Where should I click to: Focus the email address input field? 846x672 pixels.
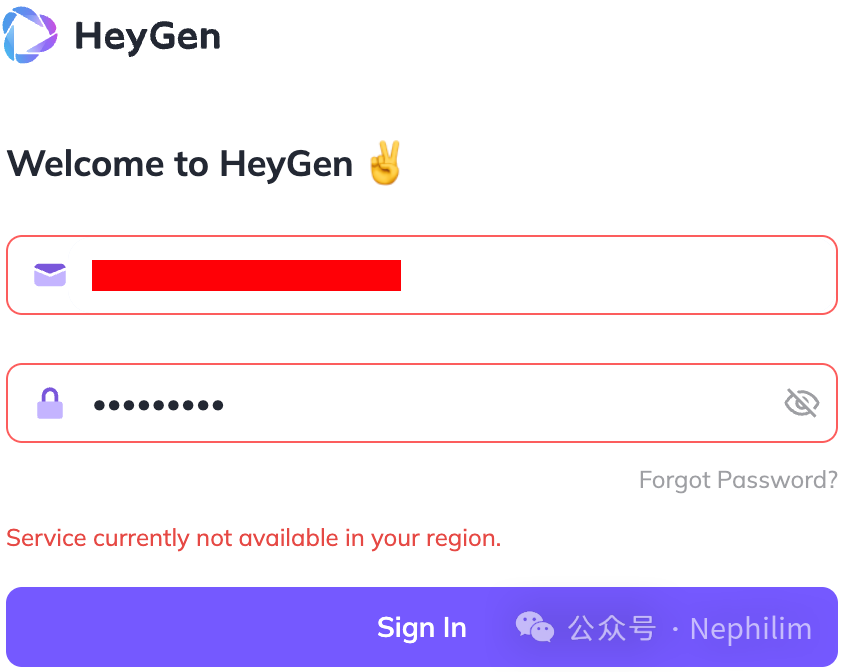[600, 275]
